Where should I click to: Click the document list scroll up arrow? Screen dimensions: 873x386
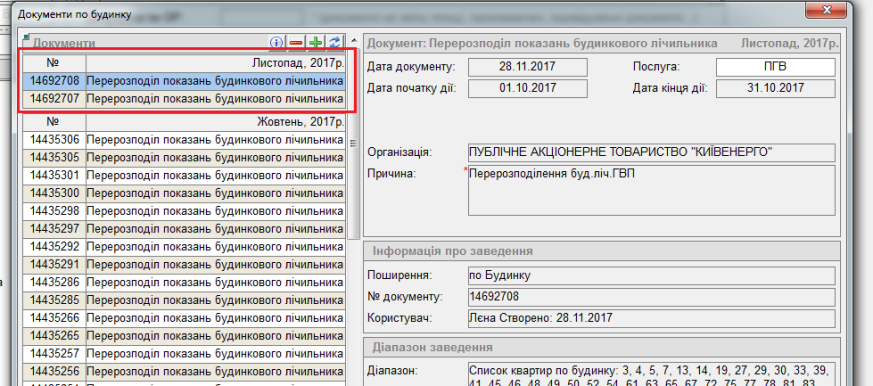[x=353, y=41]
